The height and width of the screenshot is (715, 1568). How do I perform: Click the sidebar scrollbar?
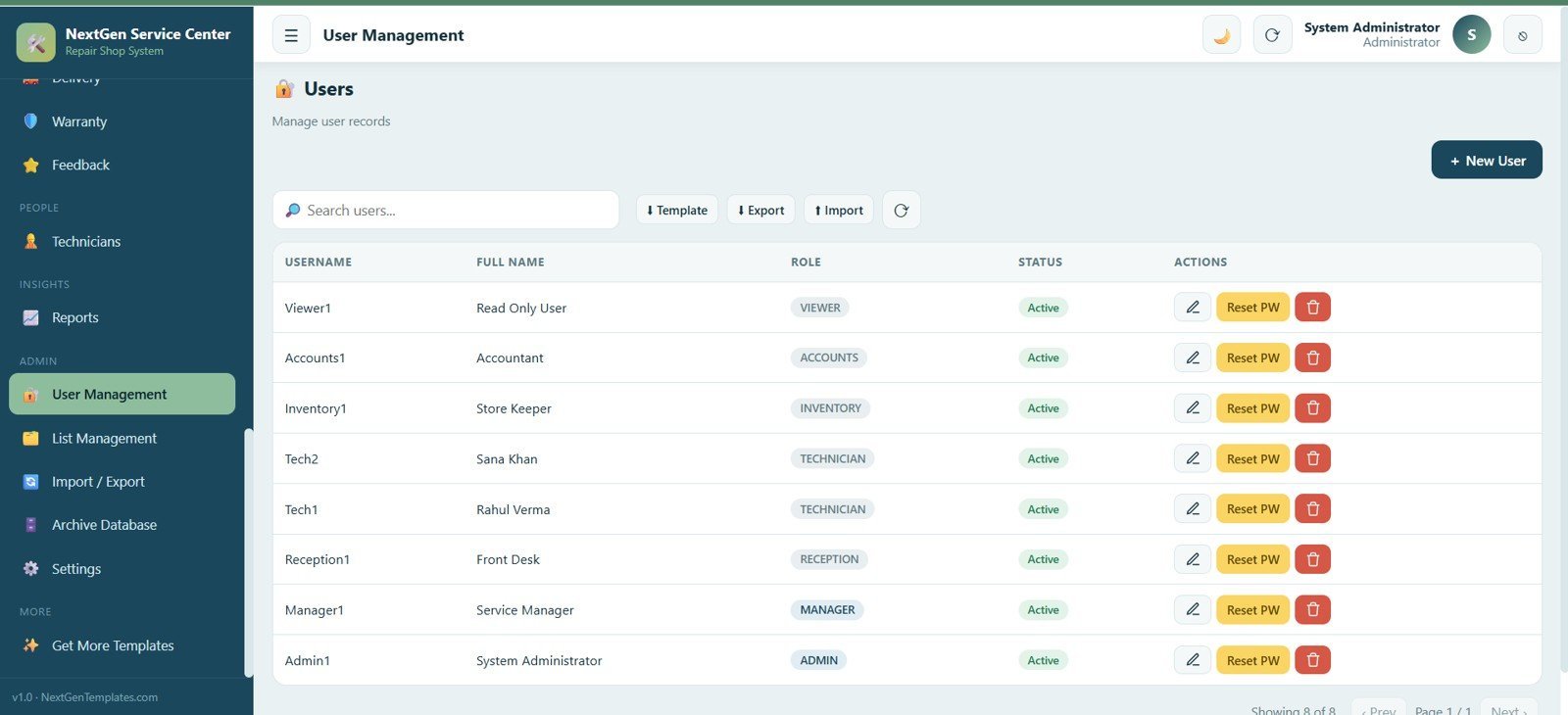(248, 552)
